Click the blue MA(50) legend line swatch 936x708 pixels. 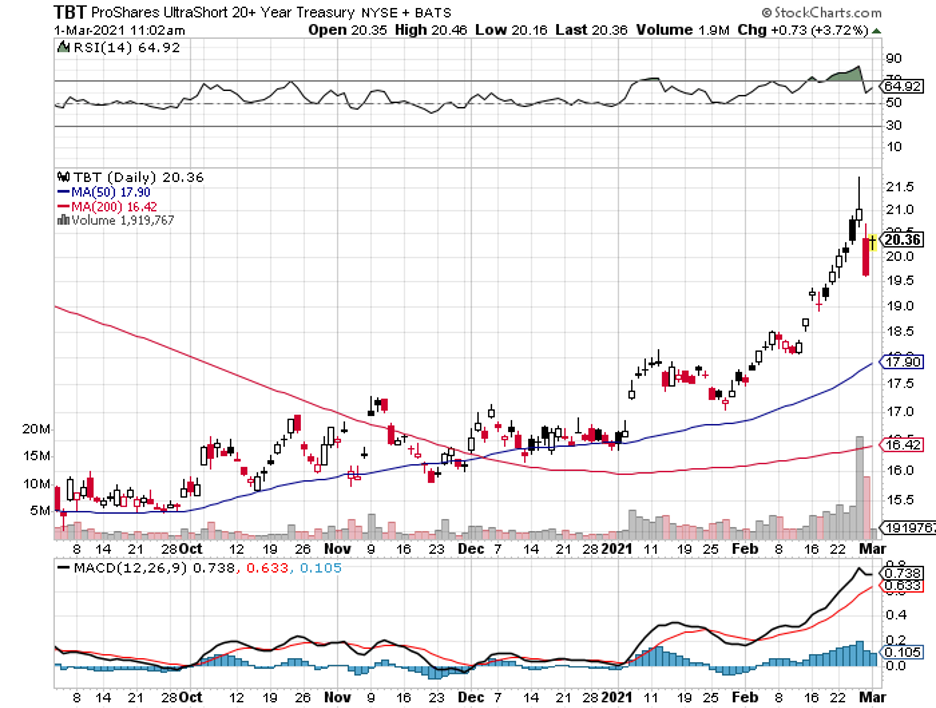coord(63,192)
